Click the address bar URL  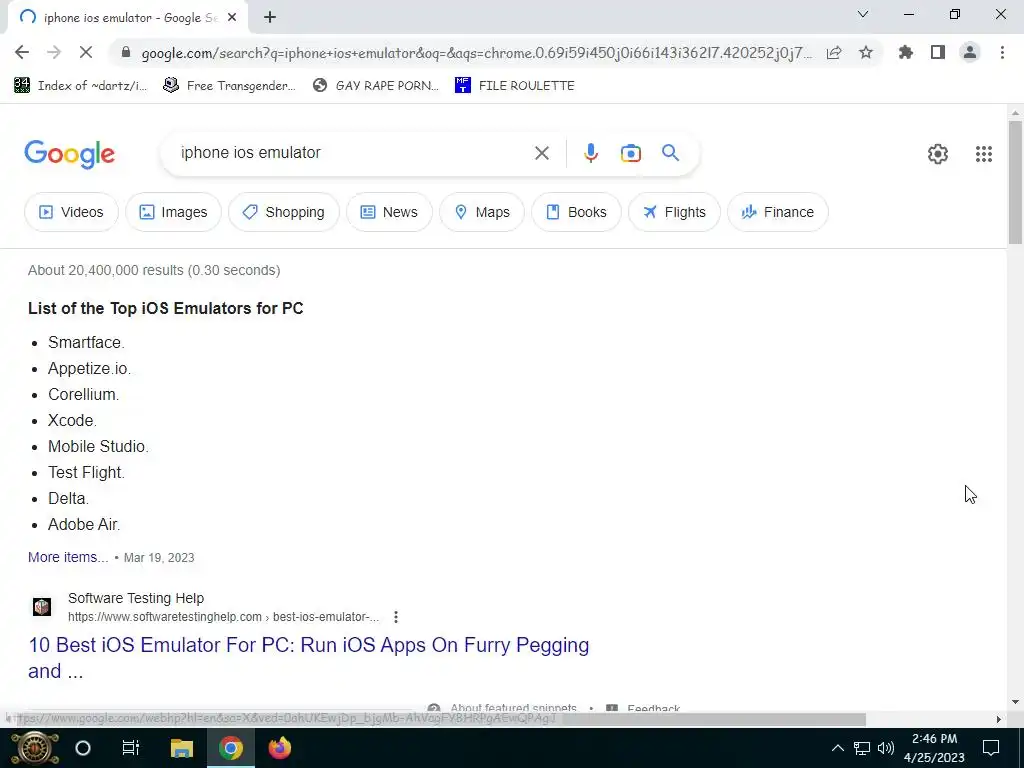(x=477, y=53)
